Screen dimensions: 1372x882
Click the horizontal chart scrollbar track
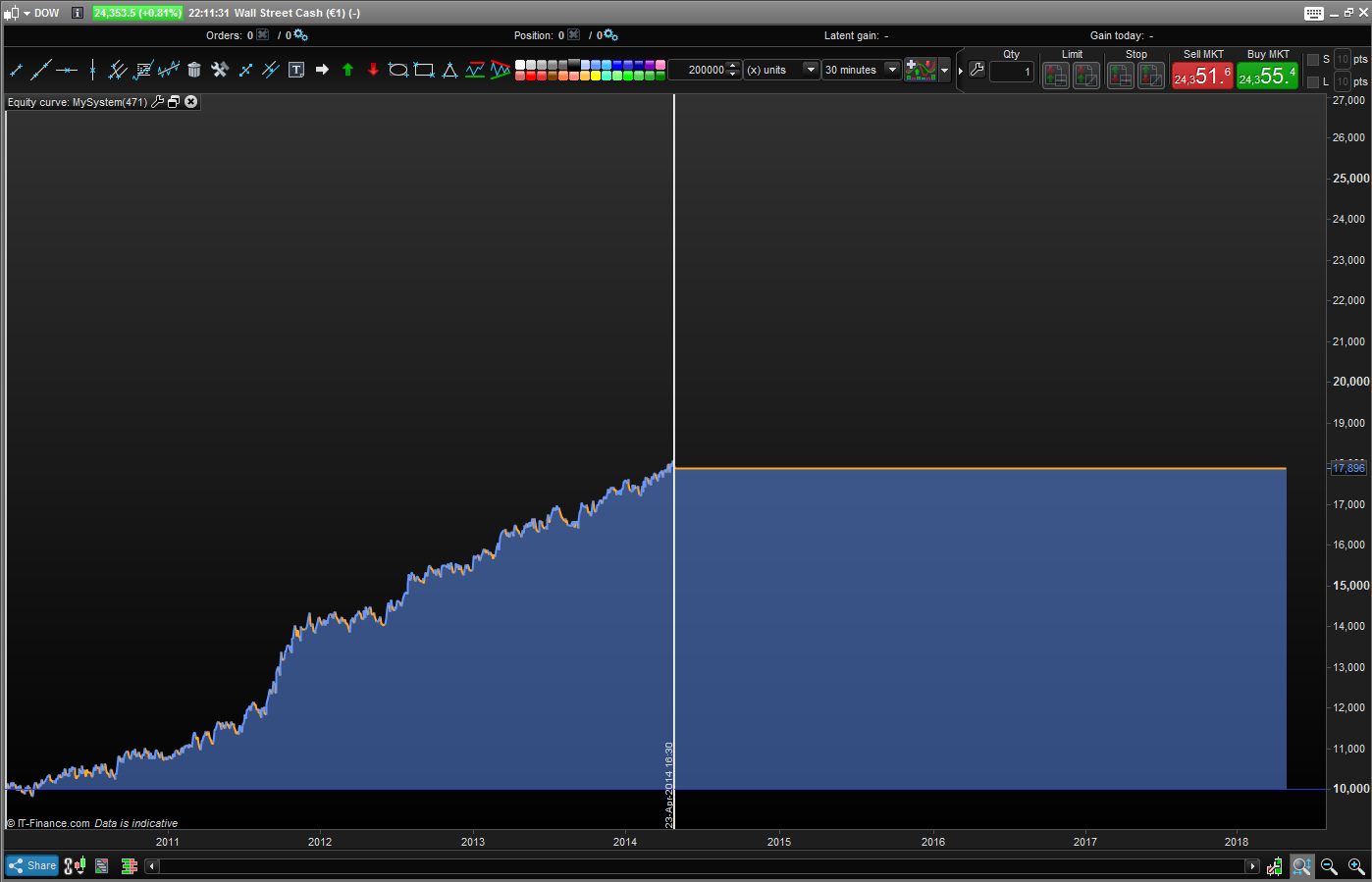coord(702,866)
